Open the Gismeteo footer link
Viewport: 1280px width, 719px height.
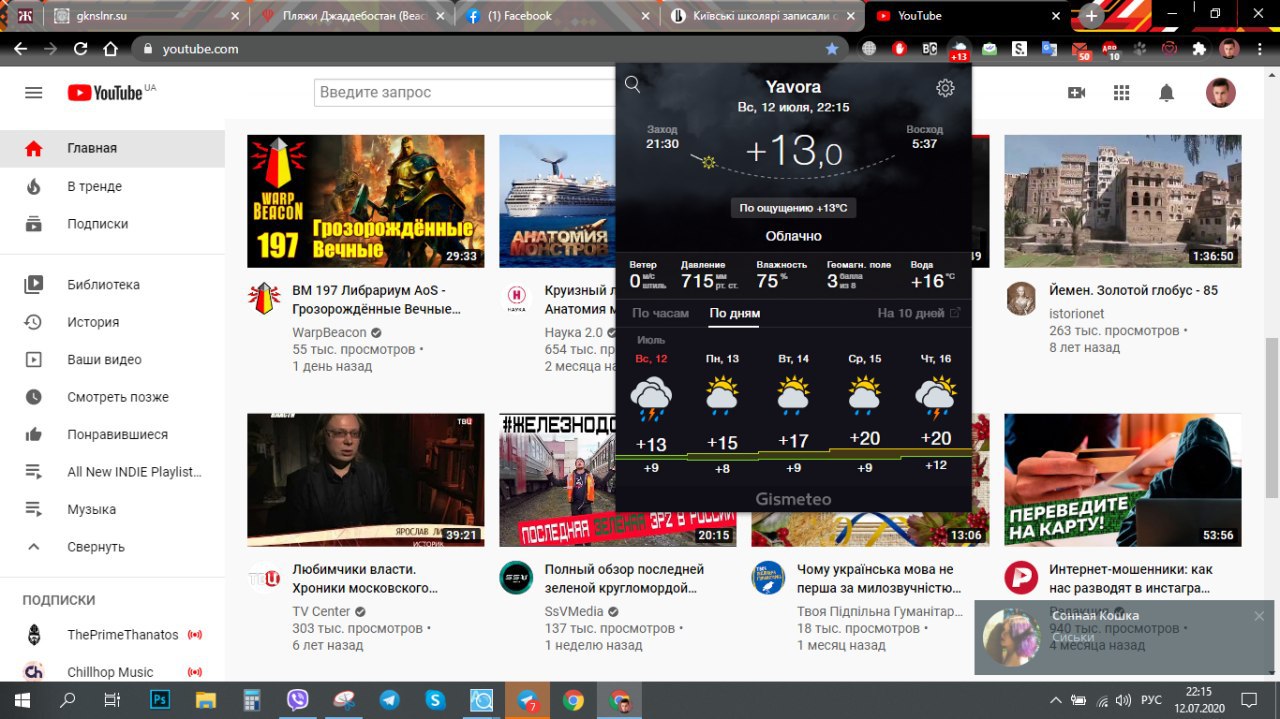pyautogui.click(x=793, y=499)
